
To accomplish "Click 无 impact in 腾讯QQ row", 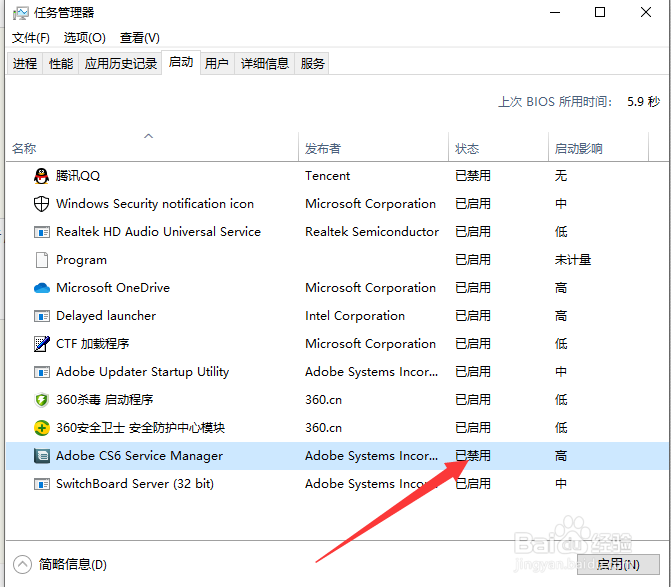I will (561, 176).
